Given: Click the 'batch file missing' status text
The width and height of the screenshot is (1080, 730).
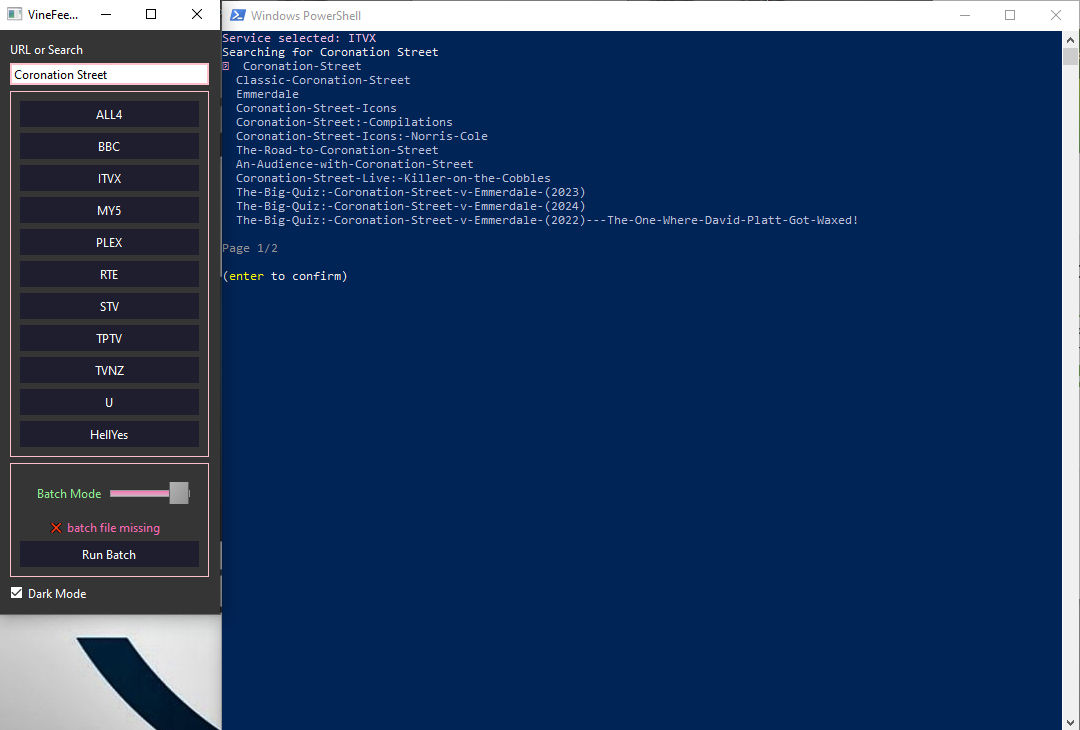Looking at the screenshot, I should (114, 528).
